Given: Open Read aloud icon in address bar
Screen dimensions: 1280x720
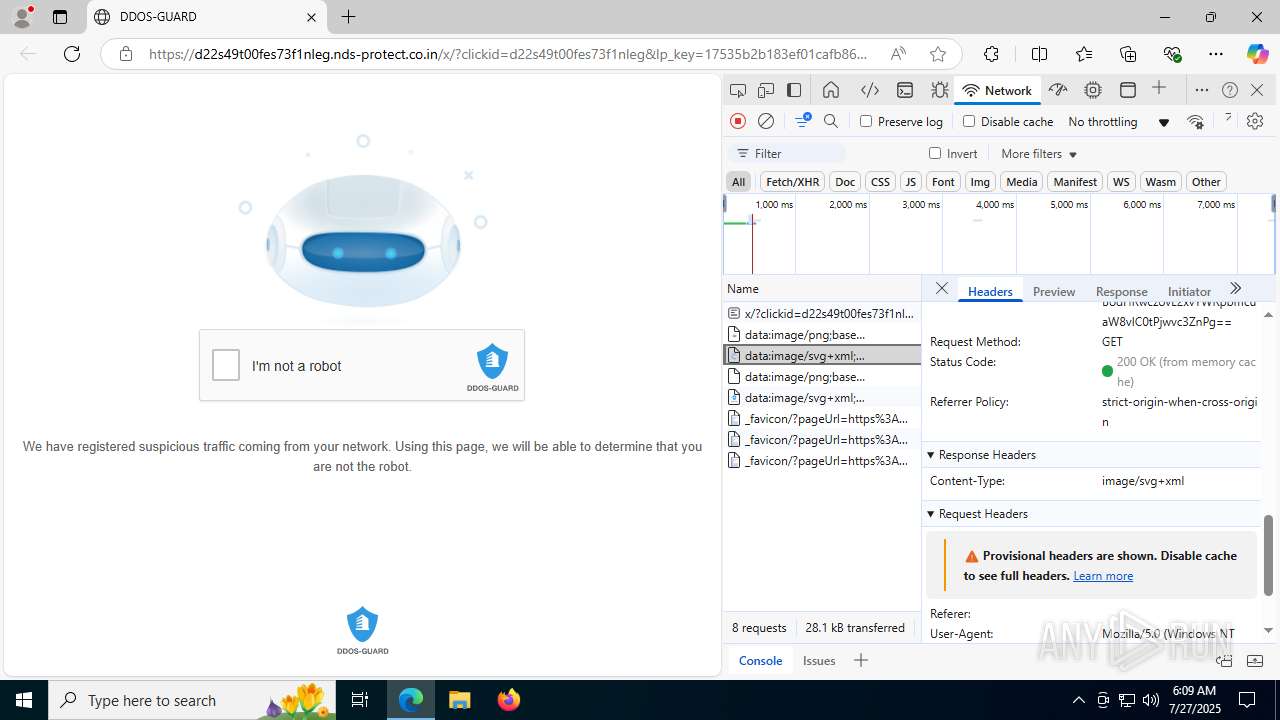Looking at the screenshot, I should pos(898,54).
